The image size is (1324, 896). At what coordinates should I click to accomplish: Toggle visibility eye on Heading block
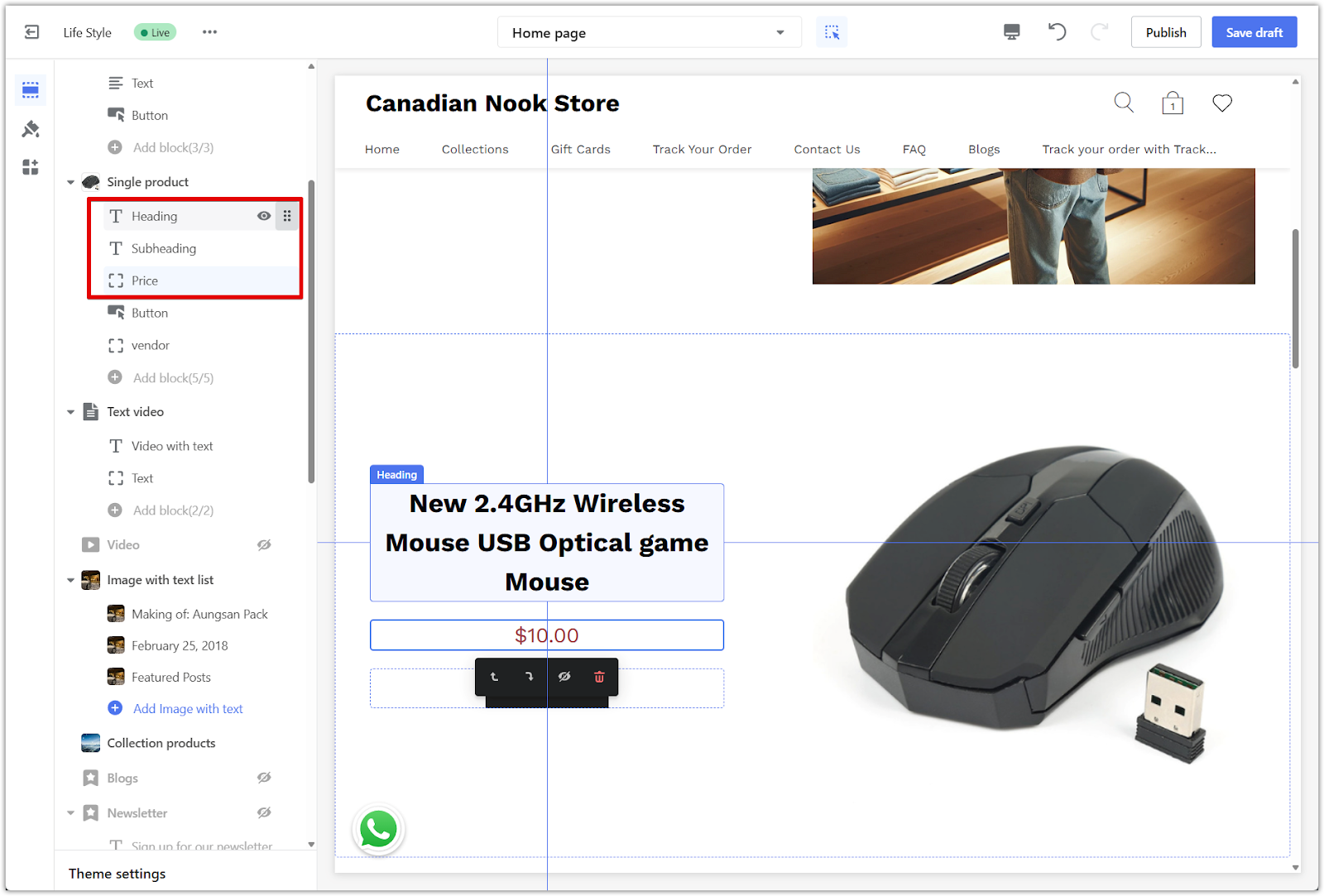click(x=264, y=216)
